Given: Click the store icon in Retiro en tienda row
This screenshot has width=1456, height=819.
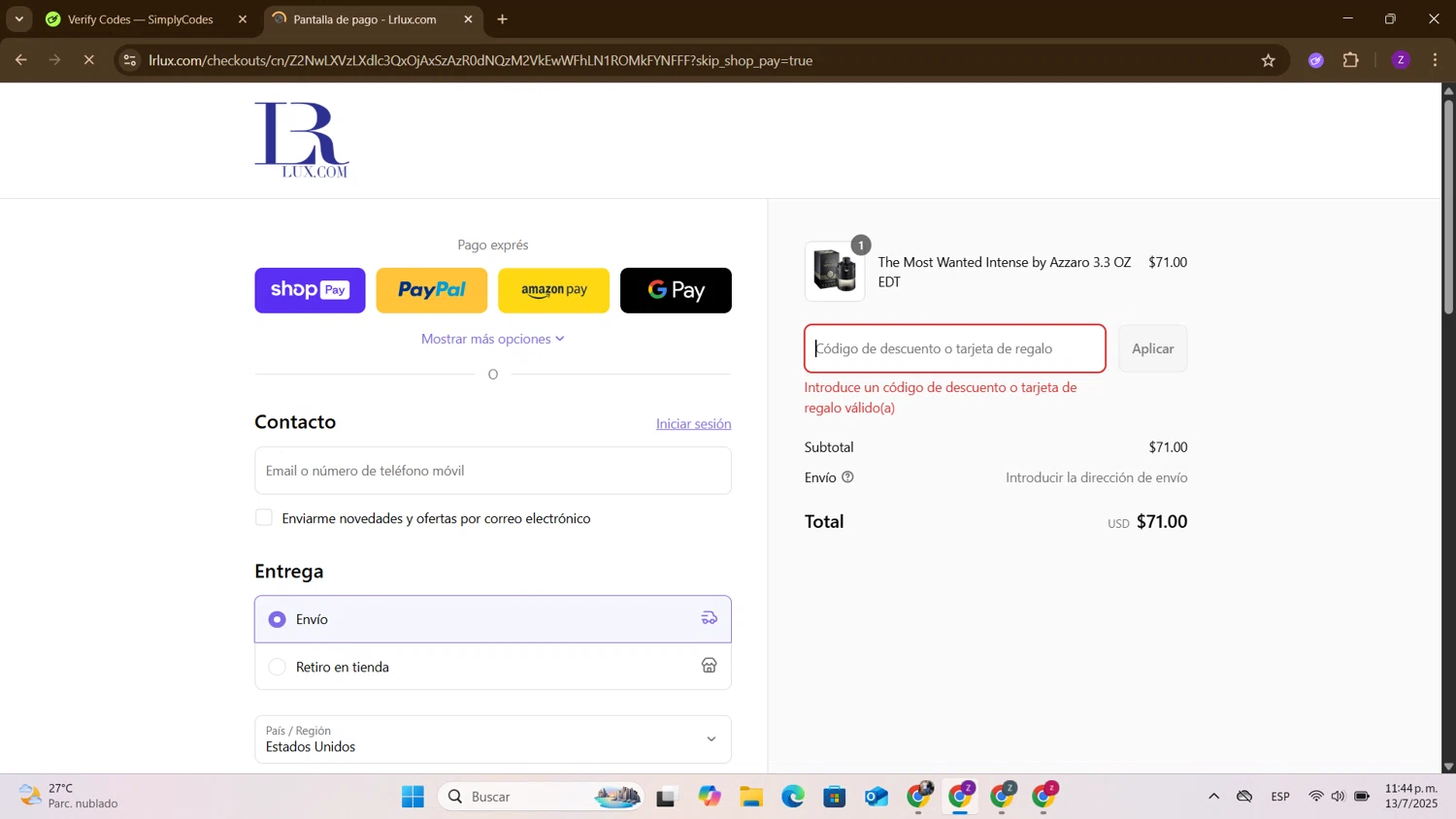Looking at the screenshot, I should [x=710, y=666].
